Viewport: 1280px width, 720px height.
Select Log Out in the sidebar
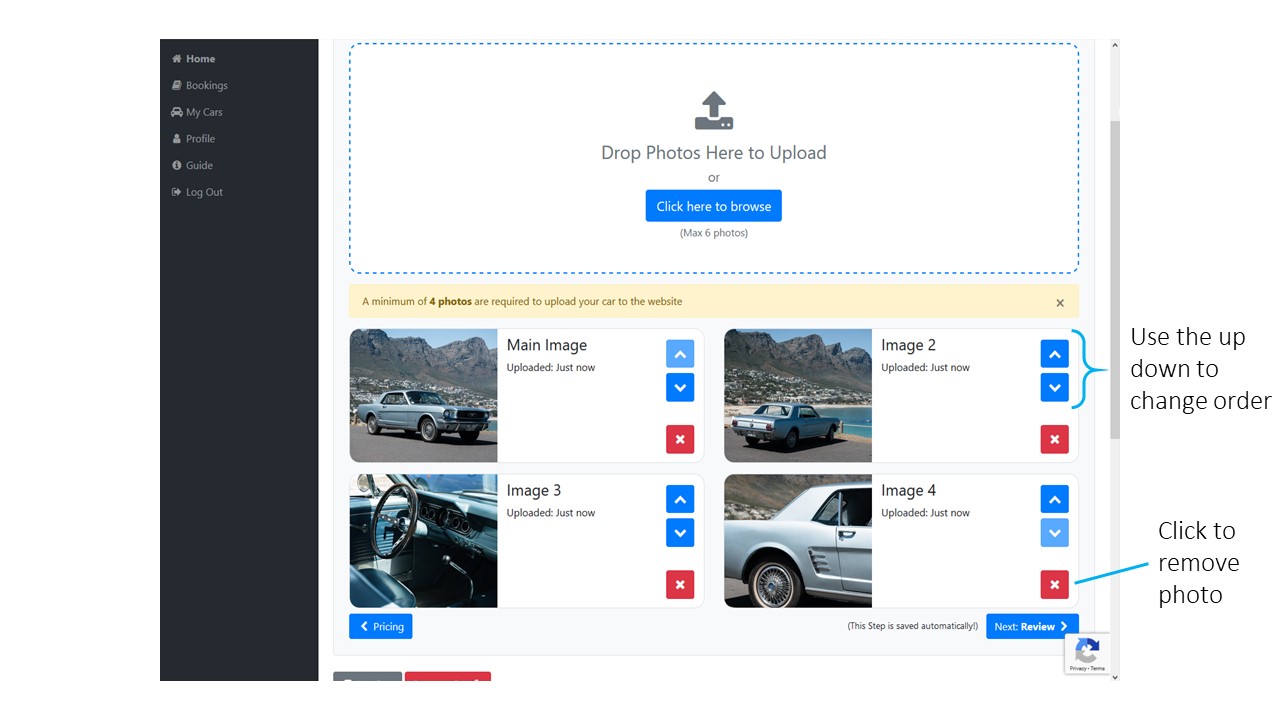pyautogui.click(x=198, y=192)
